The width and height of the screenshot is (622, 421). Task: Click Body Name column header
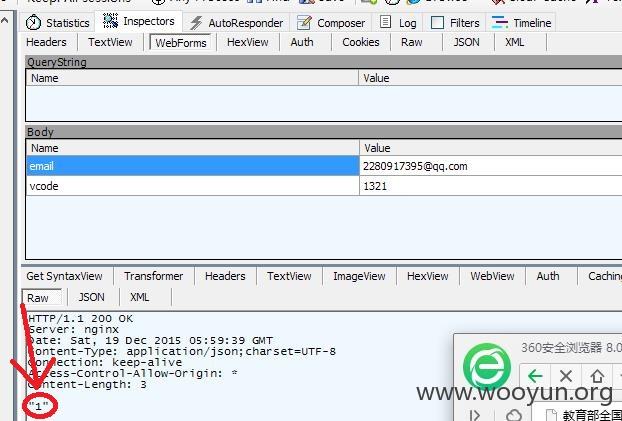(193, 148)
